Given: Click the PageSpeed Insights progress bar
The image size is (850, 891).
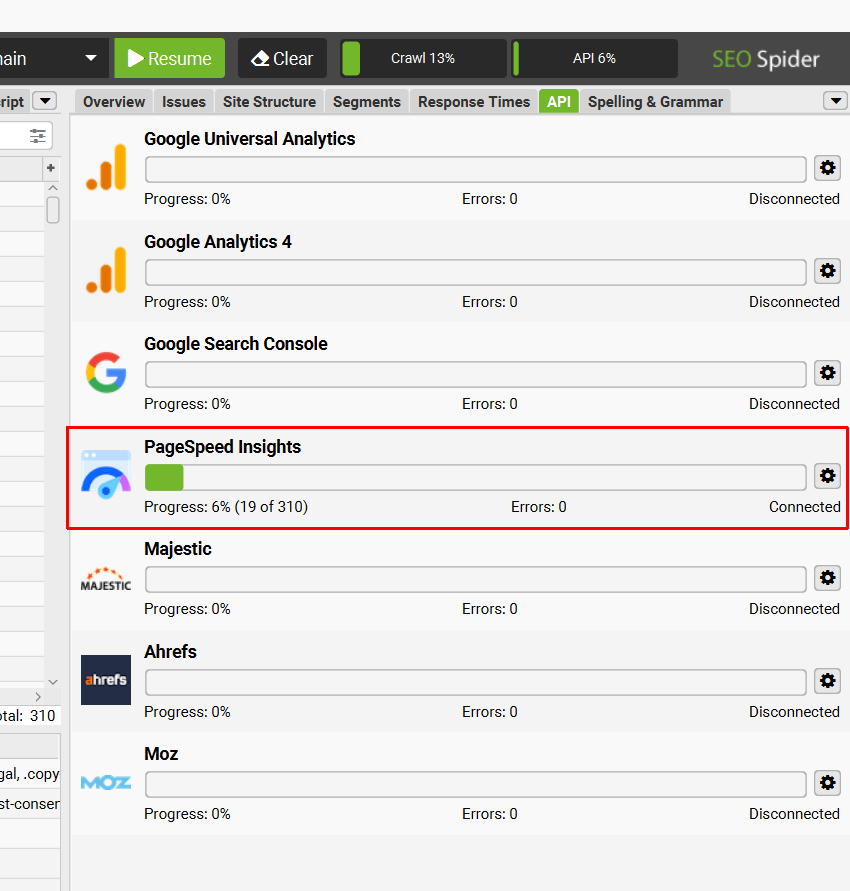Looking at the screenshot, I should (x=476, y=477).
